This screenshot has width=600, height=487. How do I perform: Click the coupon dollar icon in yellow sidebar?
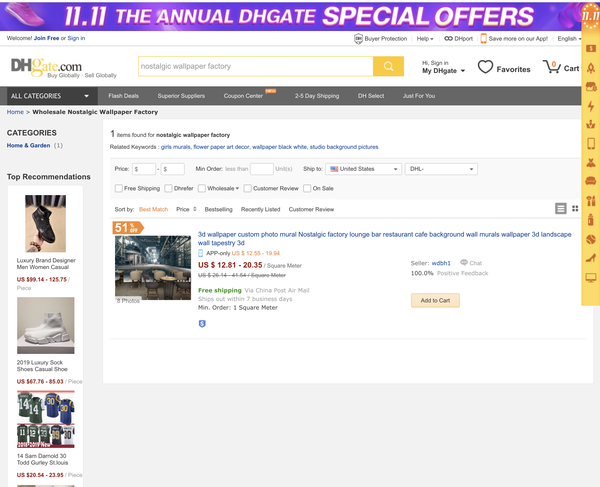(x=591, y=49)
